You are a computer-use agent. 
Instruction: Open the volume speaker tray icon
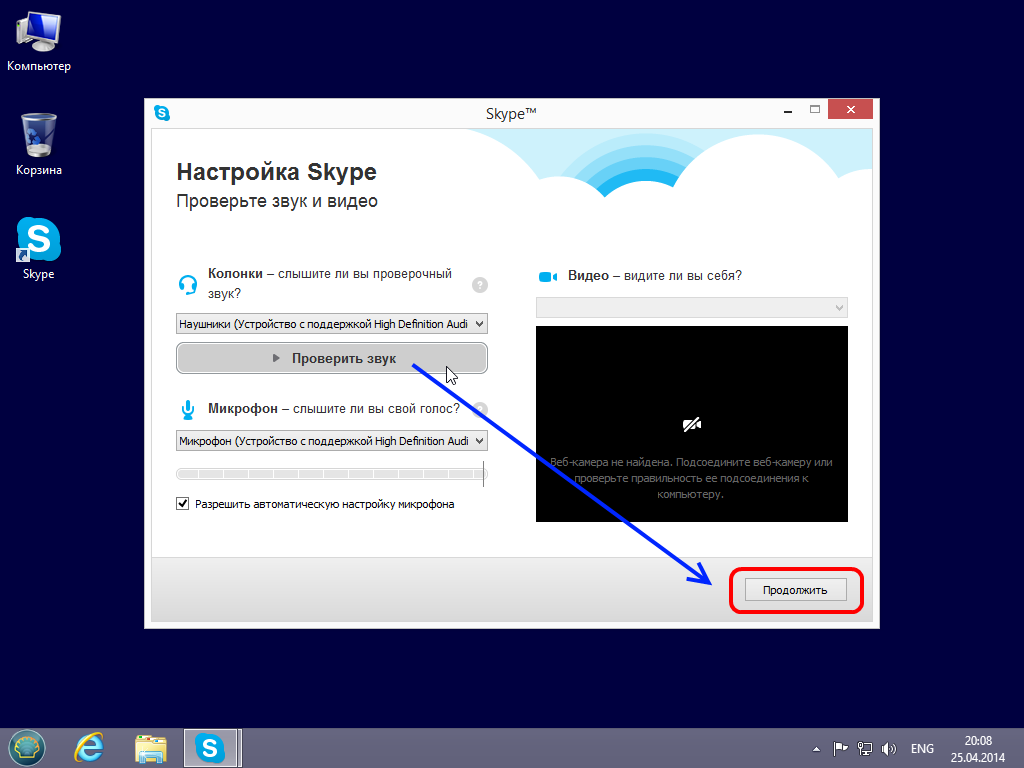889,748
